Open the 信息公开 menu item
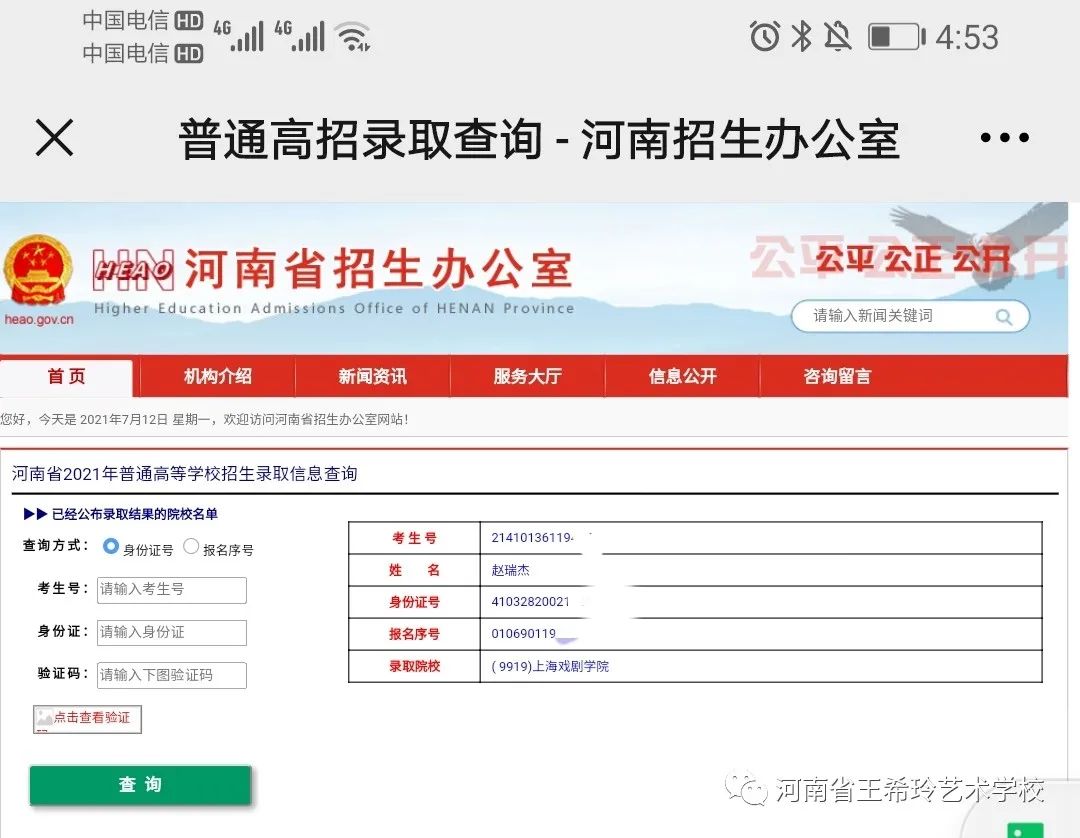1080x838 pixels. click(x=683, y=376)
